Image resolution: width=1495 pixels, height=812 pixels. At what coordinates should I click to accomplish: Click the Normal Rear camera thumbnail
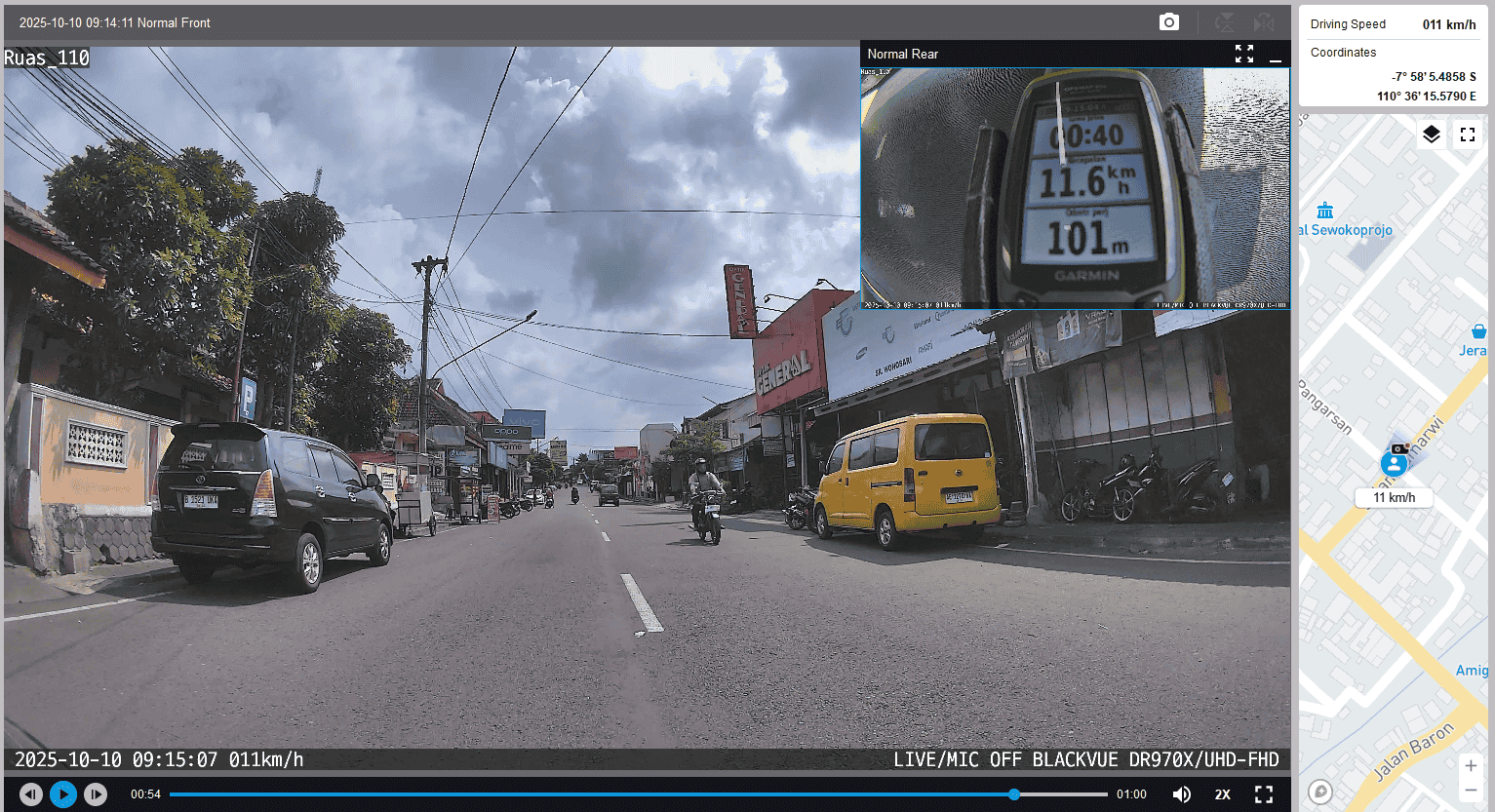(x=1075, y=187)
